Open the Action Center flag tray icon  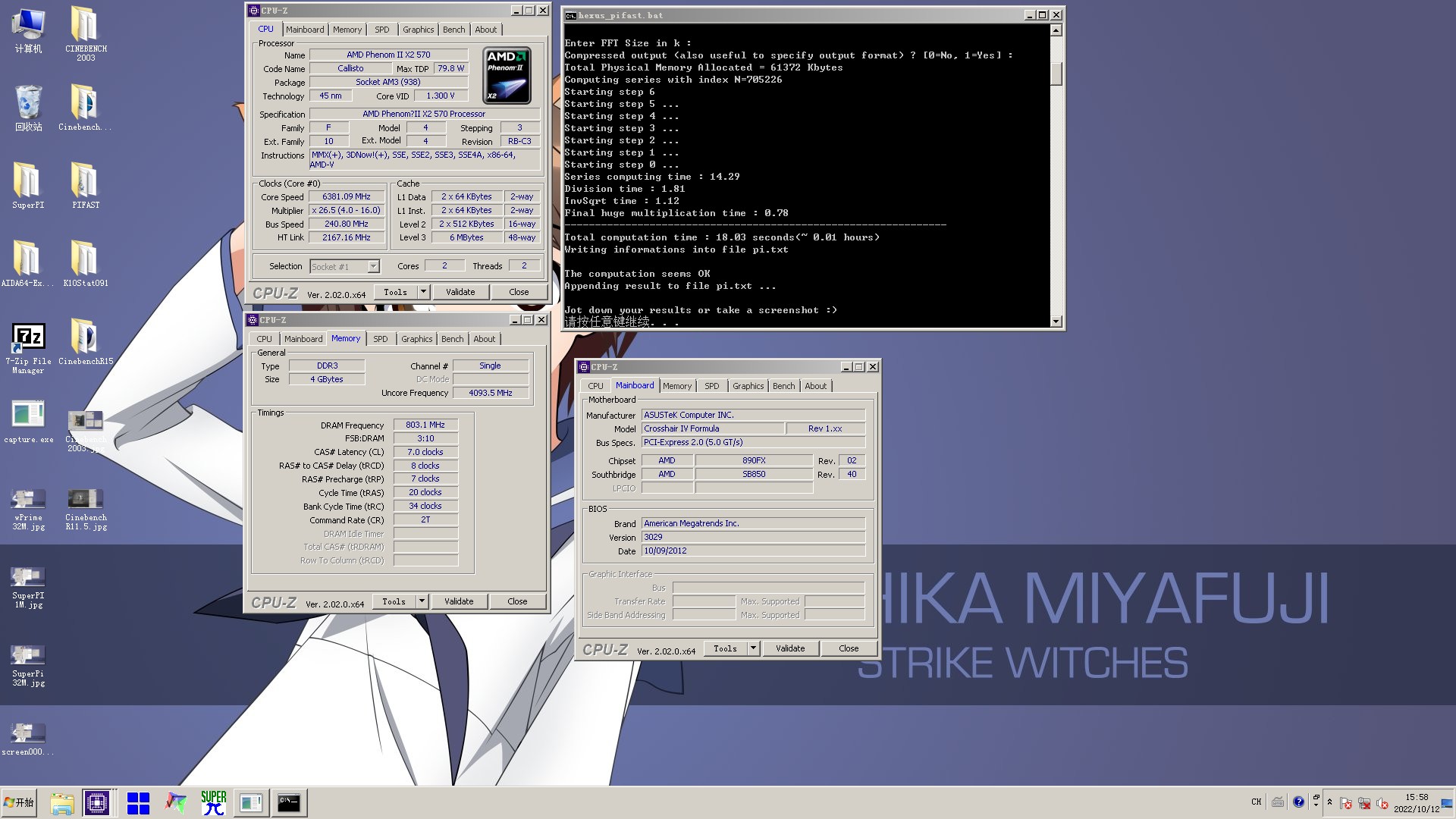coord(1346,803)
